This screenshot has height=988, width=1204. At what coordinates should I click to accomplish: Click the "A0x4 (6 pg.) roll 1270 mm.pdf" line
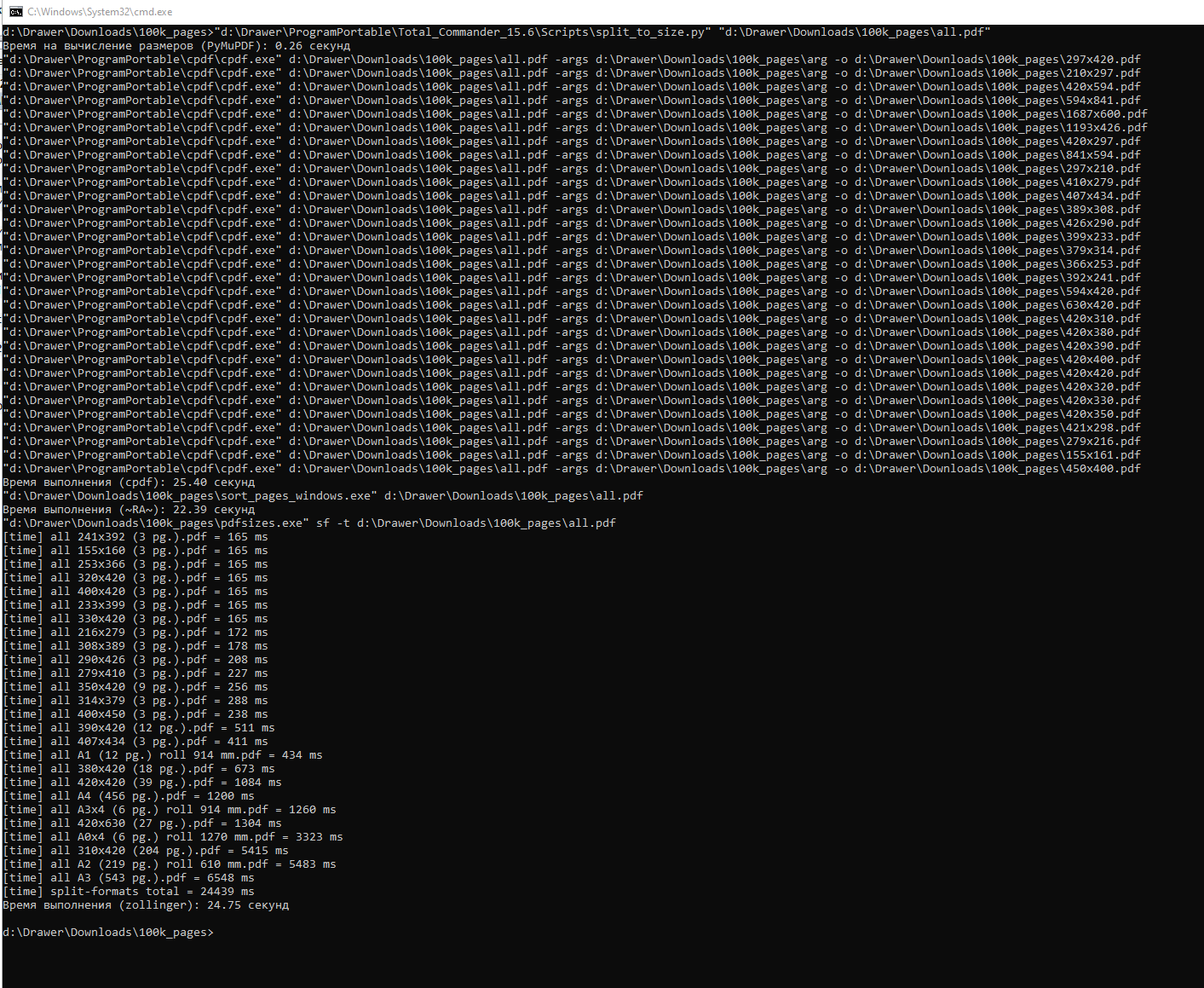[173, 837]
